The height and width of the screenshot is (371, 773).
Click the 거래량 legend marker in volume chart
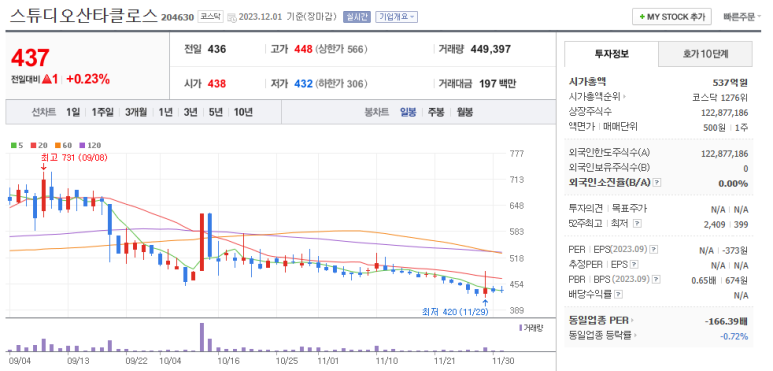520,328
